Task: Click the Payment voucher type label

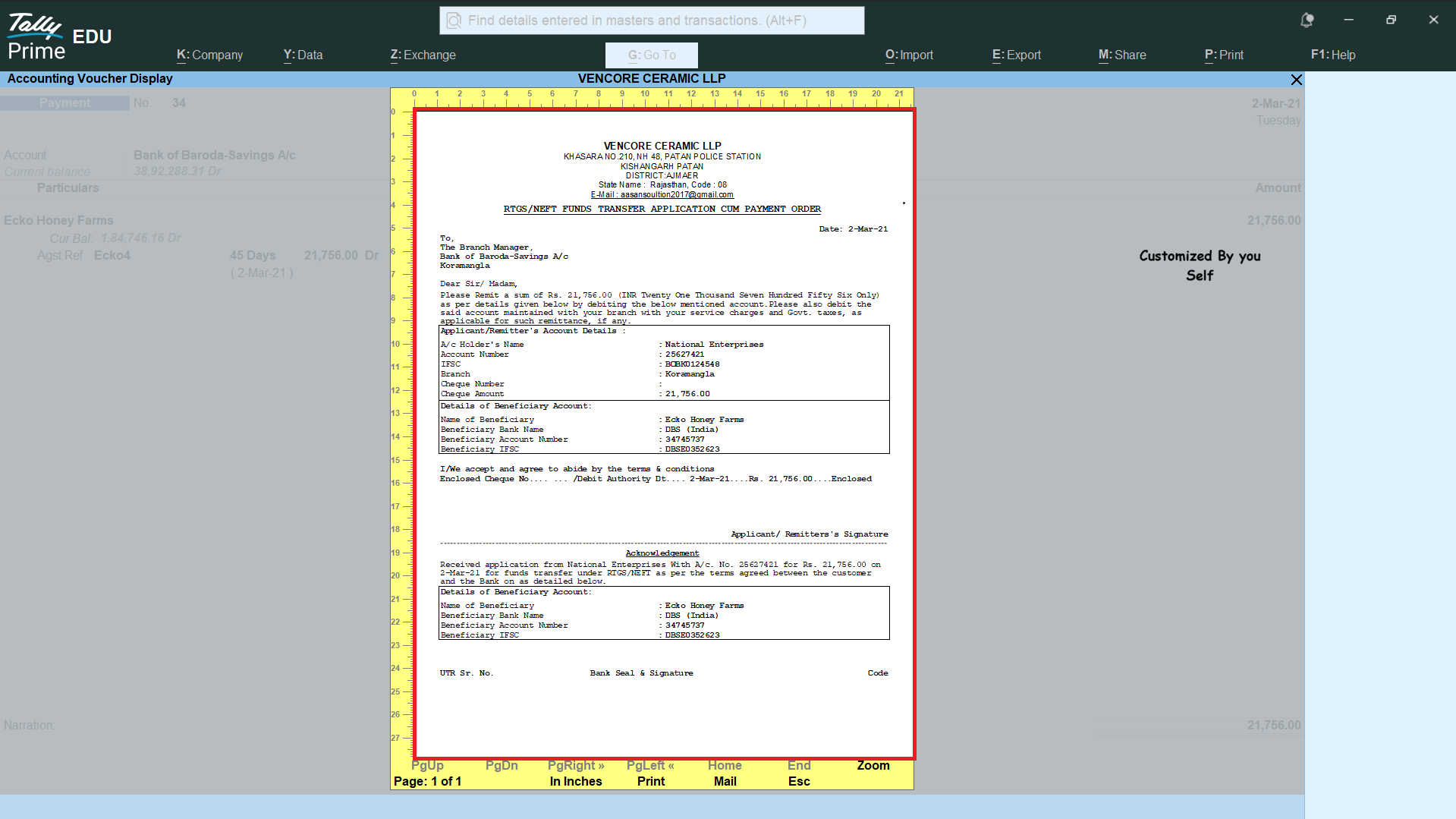Action: [x=64, y=102]
